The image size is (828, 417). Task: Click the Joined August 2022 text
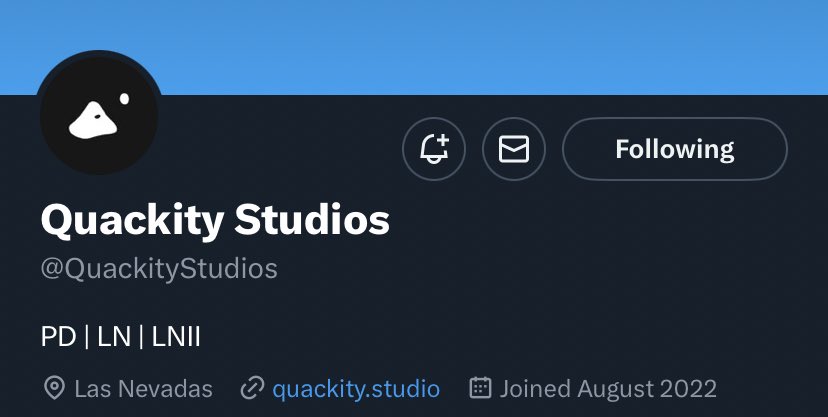(x=608, y=389)
